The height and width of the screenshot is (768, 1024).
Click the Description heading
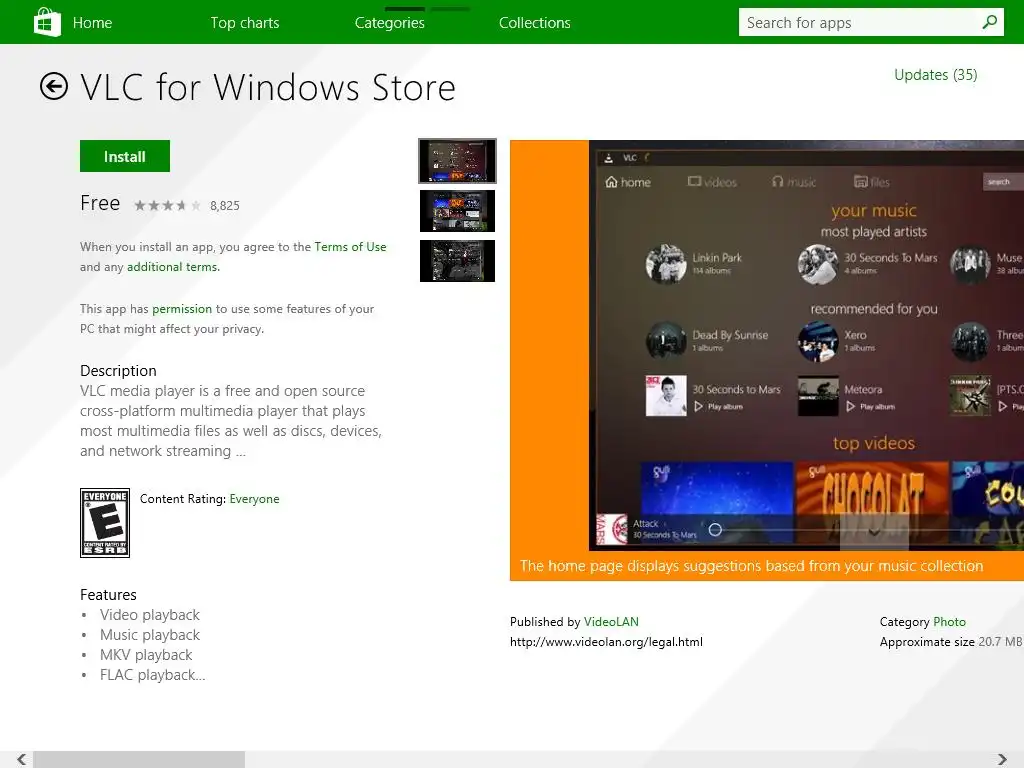(118, 371)
